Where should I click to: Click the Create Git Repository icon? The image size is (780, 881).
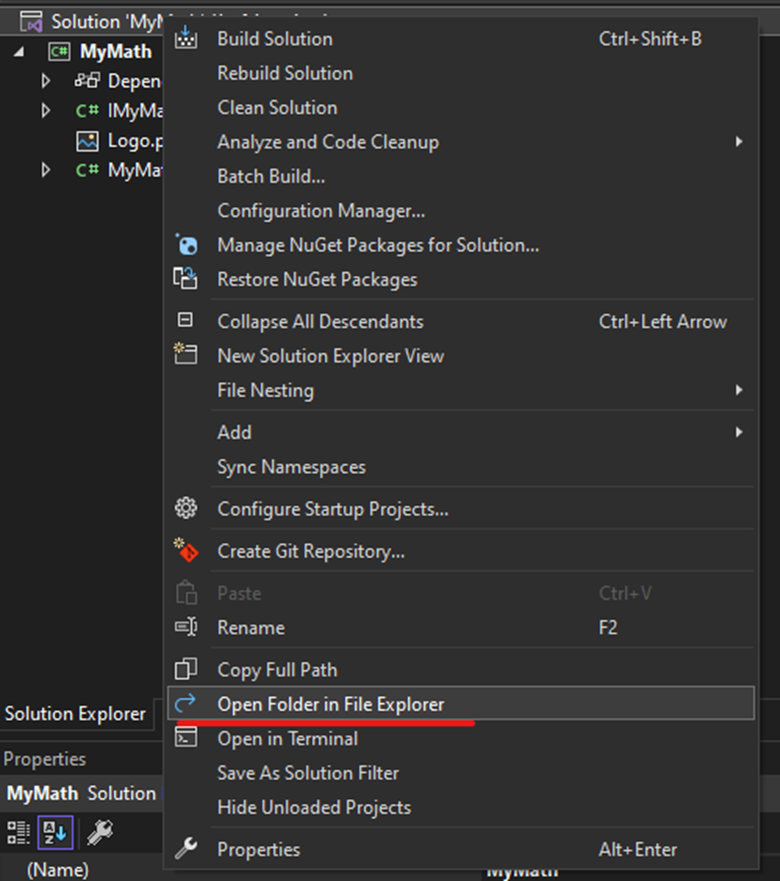(x=185, y=550)
